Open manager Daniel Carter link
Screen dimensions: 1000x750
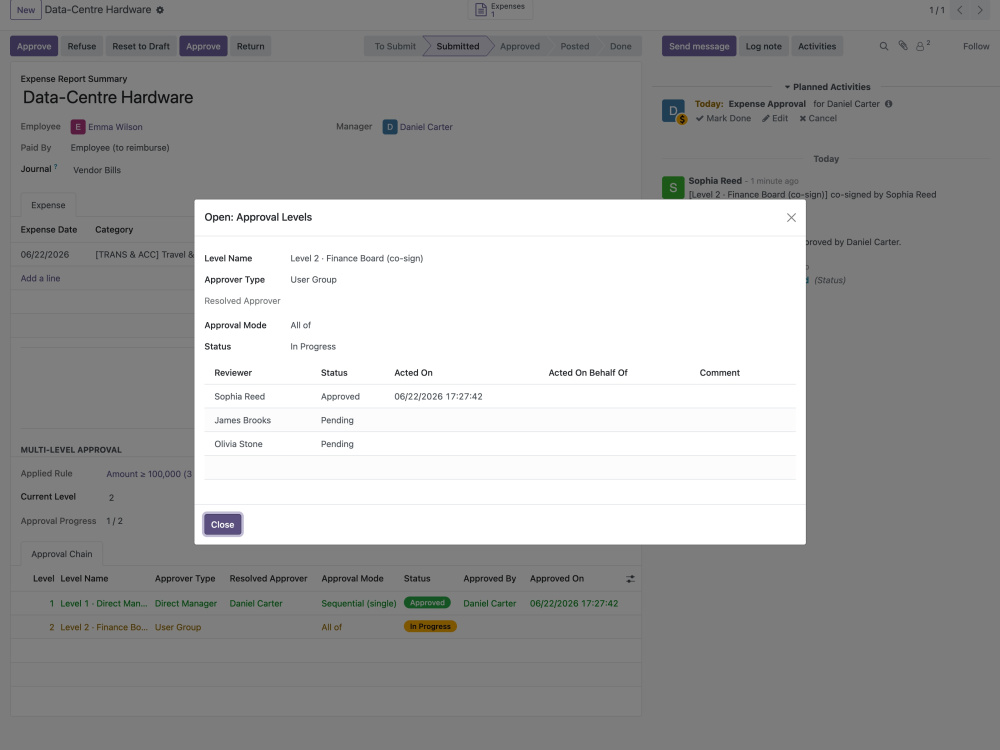[x=426, y=127]
